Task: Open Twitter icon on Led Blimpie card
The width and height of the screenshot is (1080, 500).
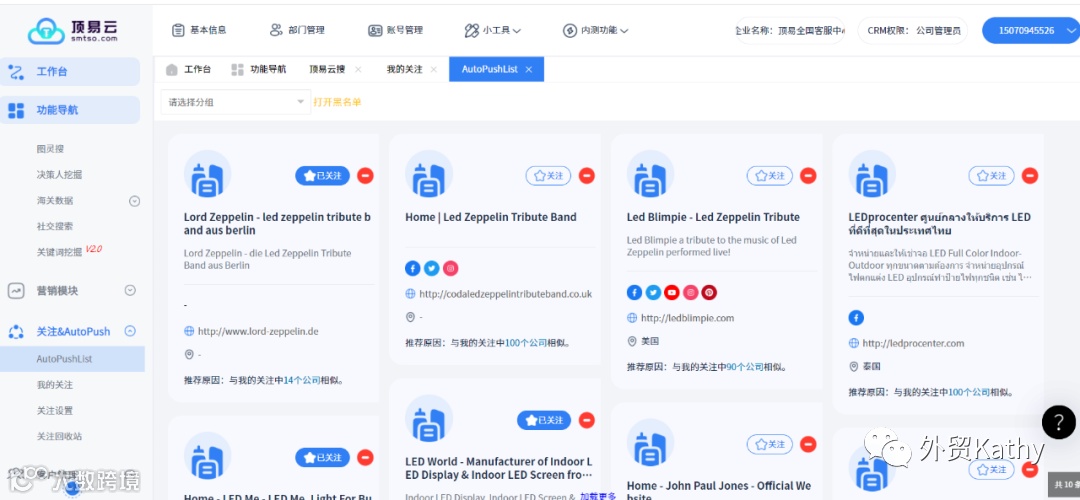Action: click(x=653, y=292)
